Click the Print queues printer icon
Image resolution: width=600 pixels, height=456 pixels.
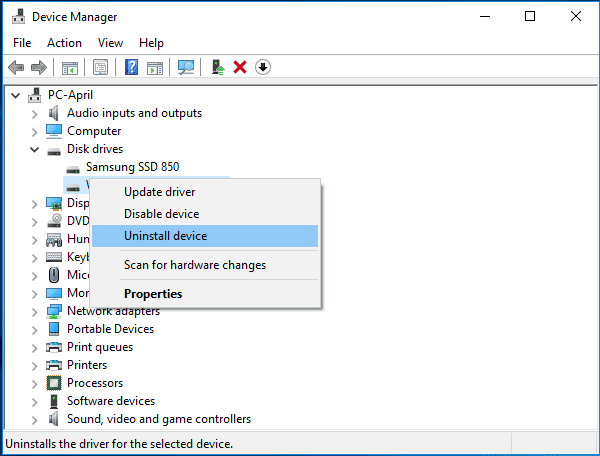tap(54, 347)
